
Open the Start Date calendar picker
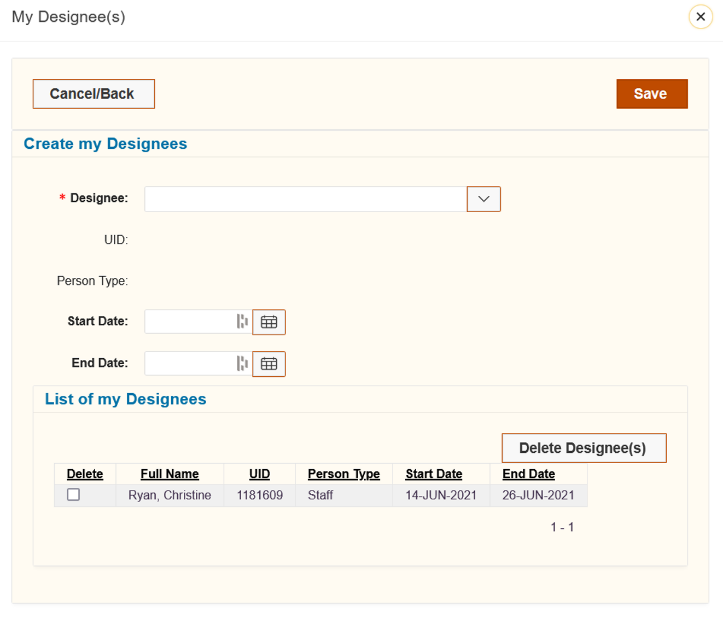(x=269, y=322)
